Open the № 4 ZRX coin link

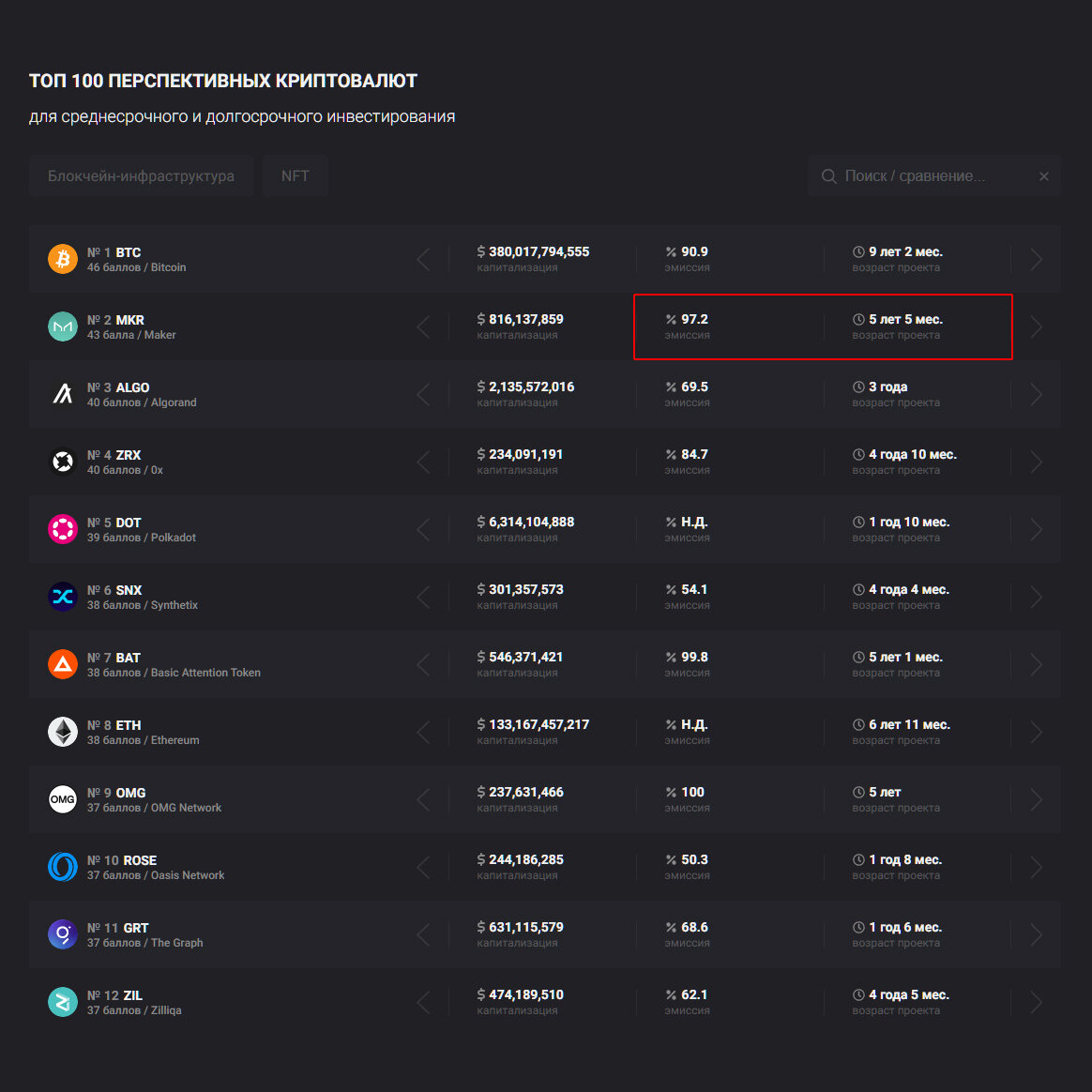coord(128,455)
